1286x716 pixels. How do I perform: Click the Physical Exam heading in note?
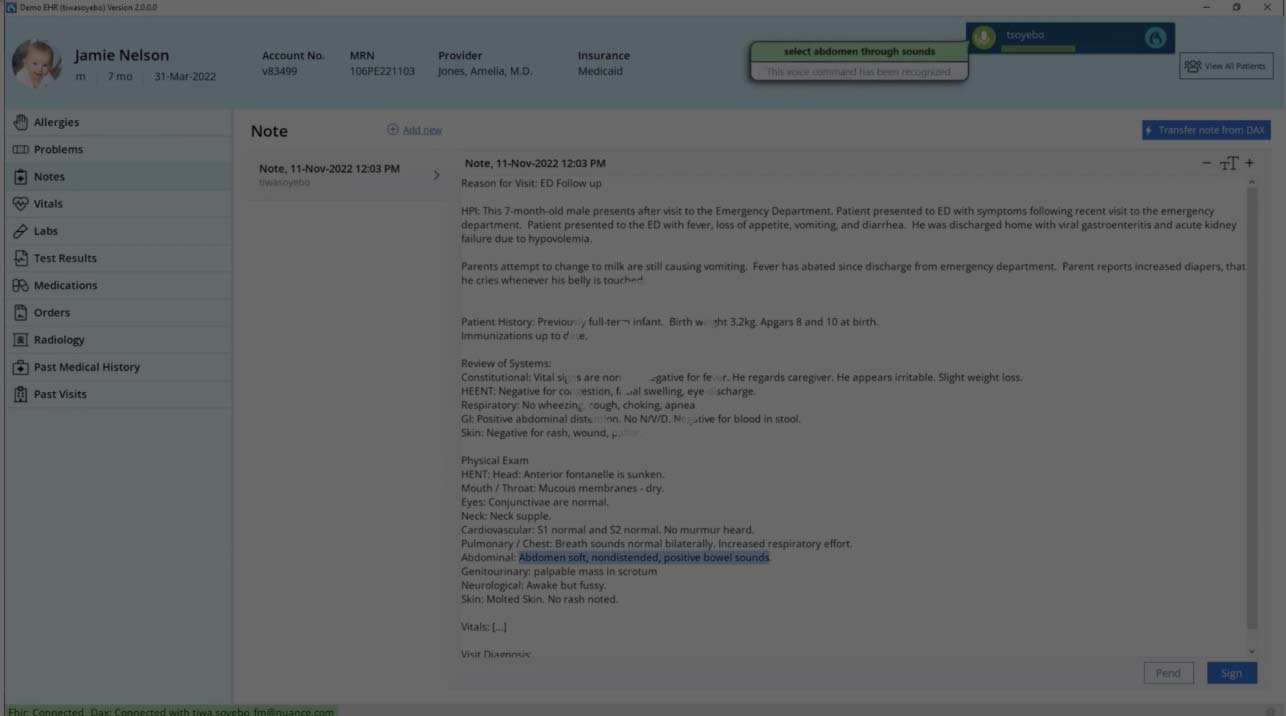[x=495, y=461]
